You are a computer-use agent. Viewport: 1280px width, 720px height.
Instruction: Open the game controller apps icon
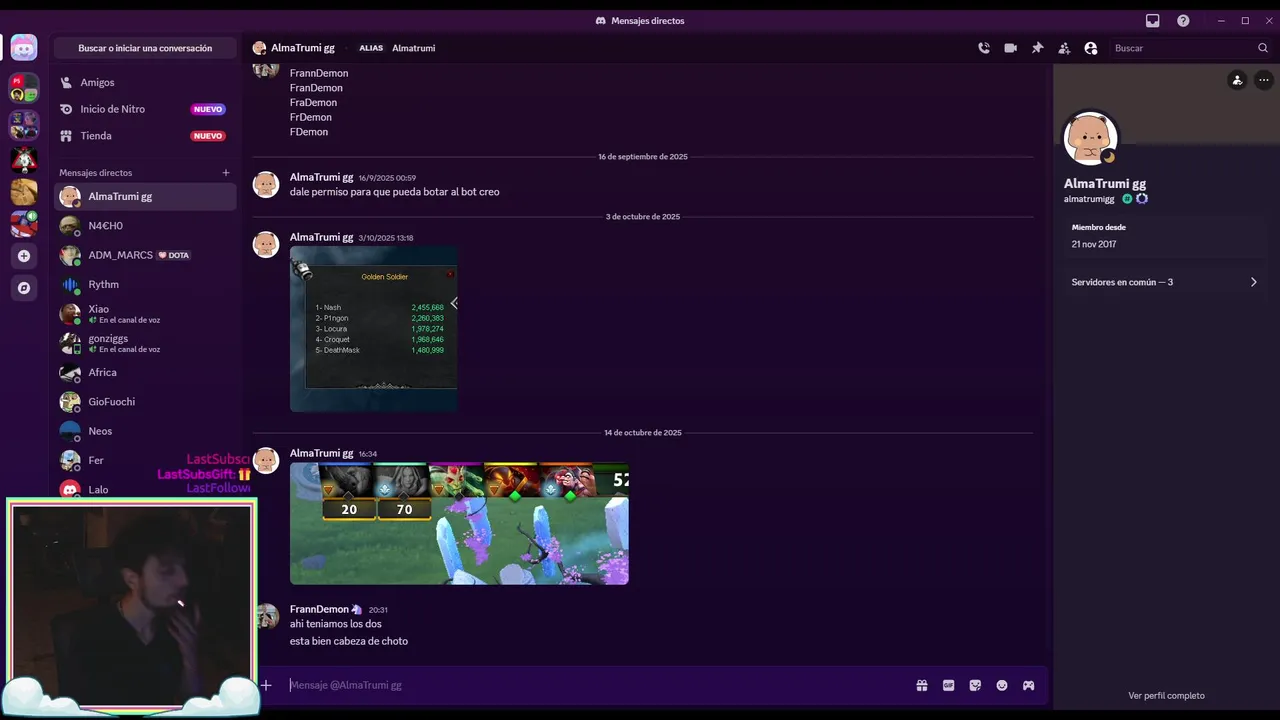(1028, 685)
